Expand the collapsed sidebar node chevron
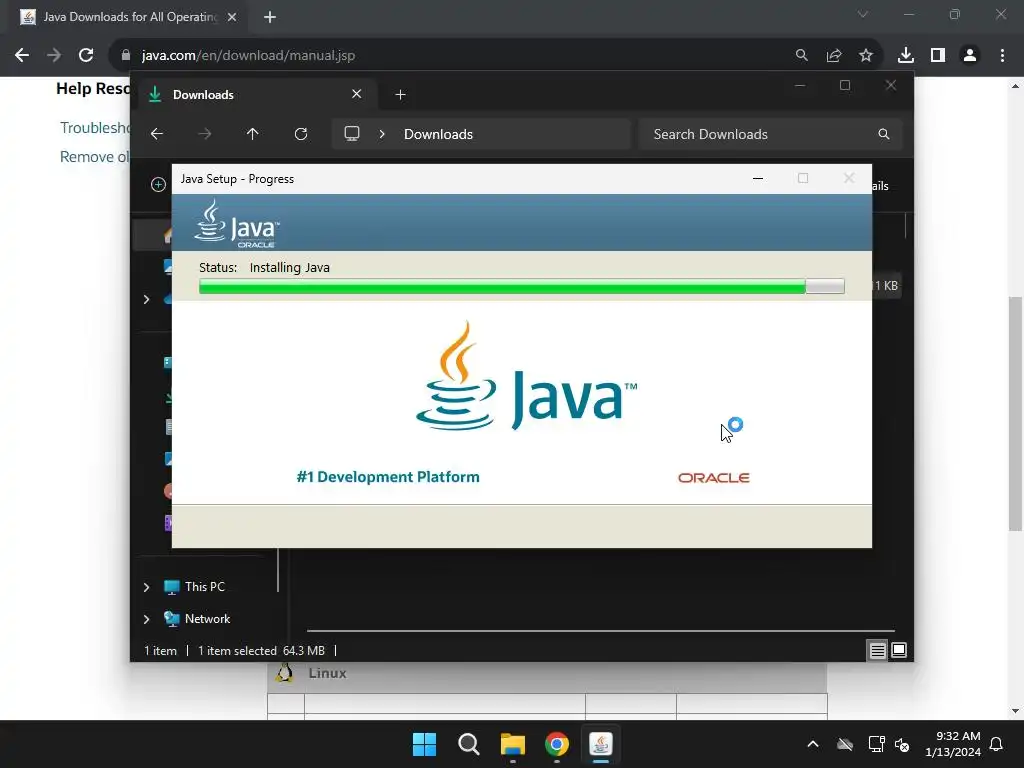 pyautogui.click(x=146, y=299)
